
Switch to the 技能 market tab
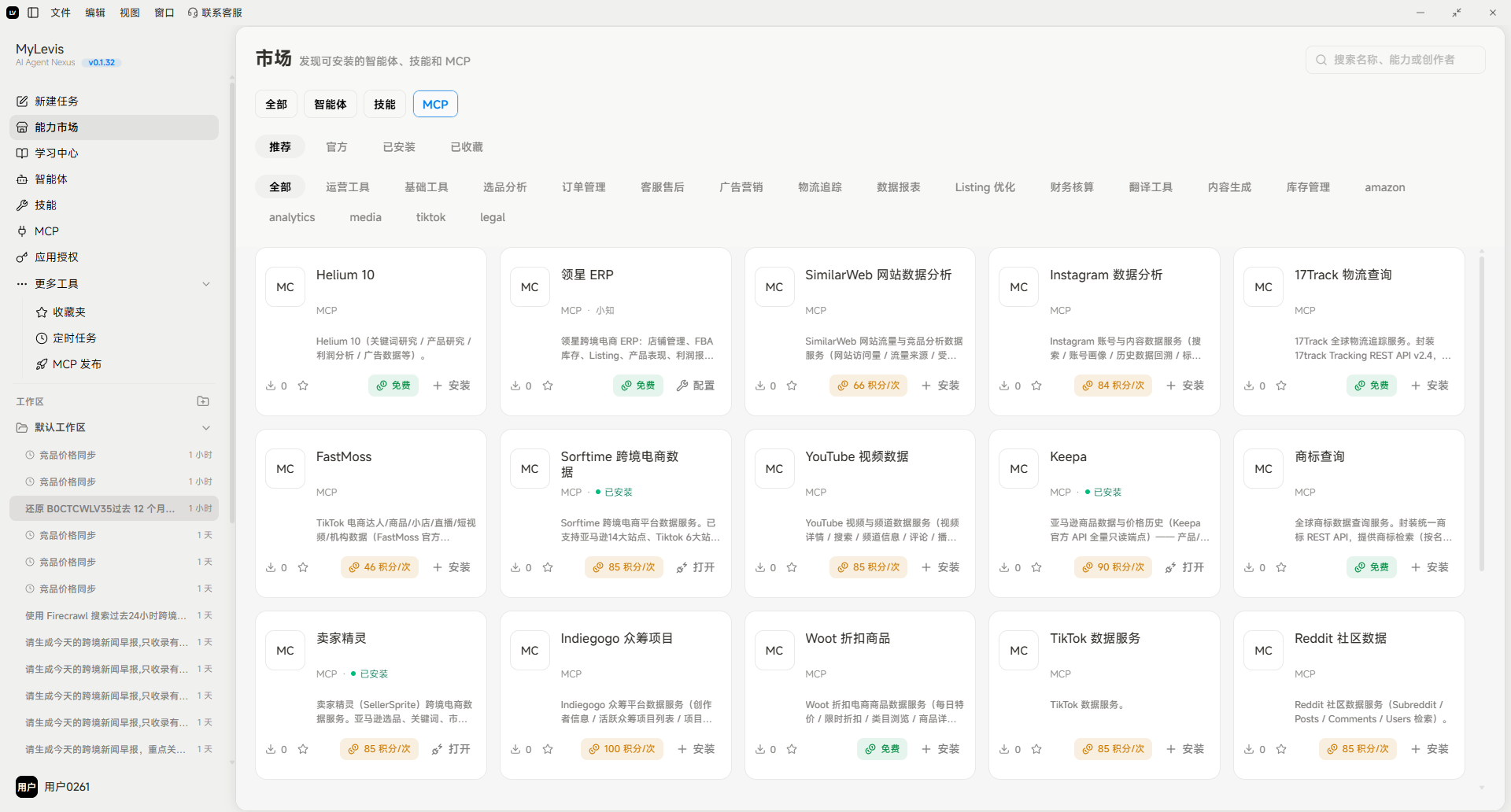point(385,104)
